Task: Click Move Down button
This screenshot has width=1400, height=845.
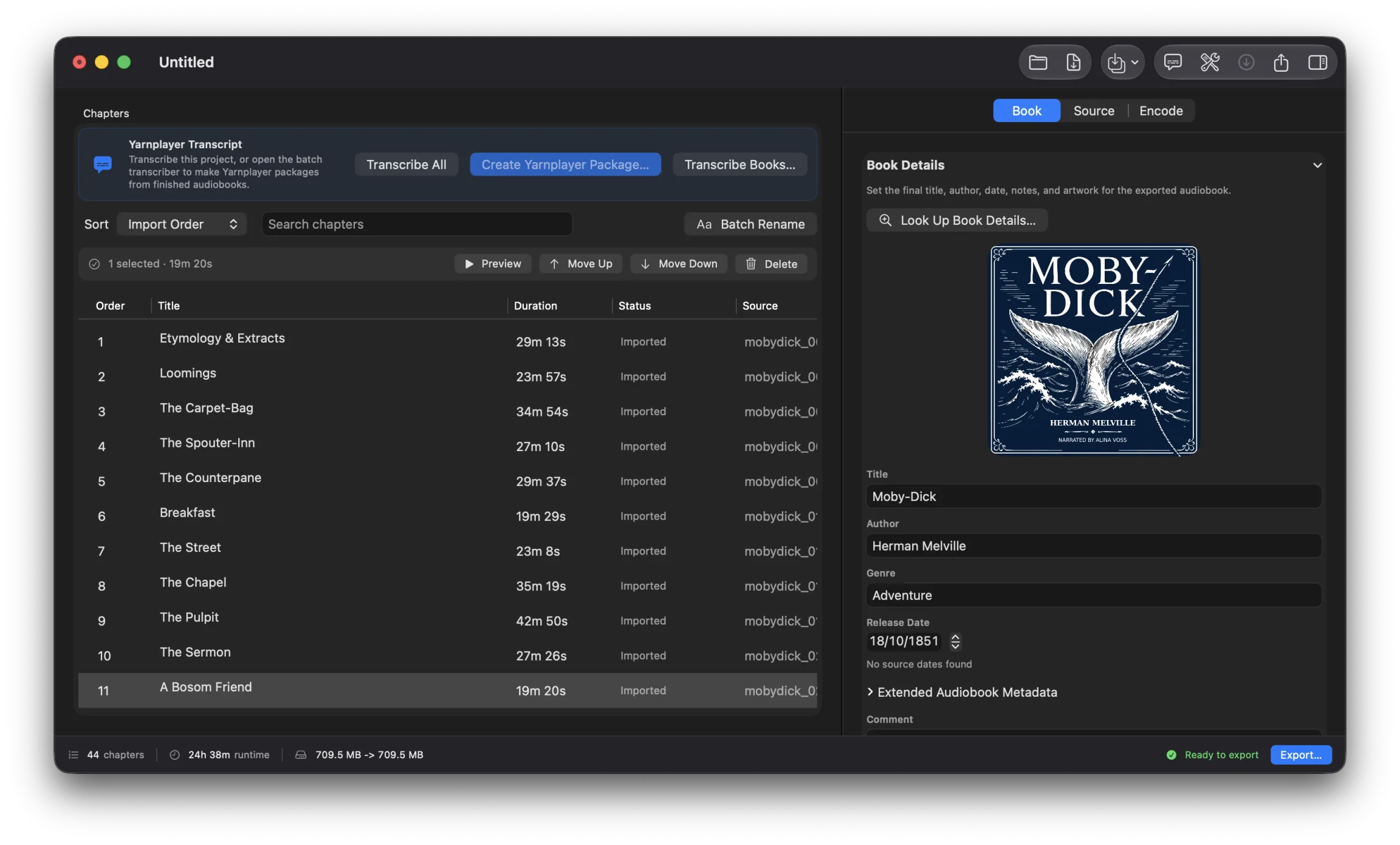Action: (x=679, y=264)
